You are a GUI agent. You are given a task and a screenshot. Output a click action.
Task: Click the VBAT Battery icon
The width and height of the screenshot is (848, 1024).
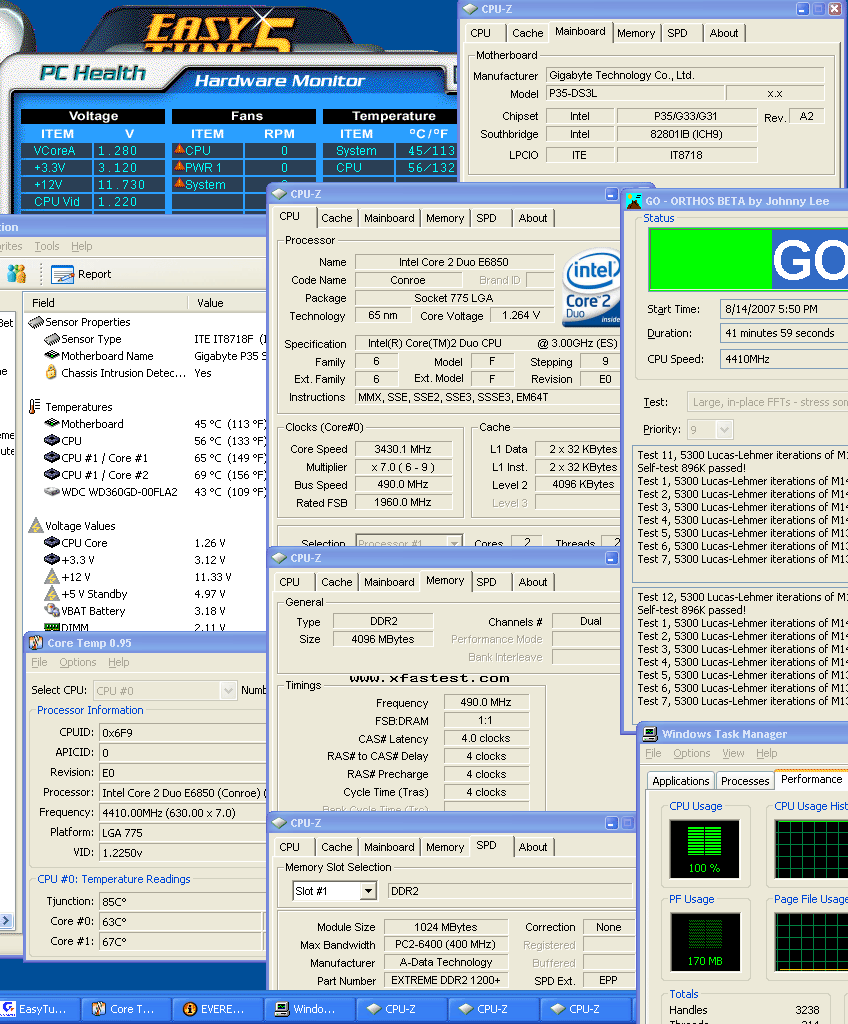tap(52, 611)
